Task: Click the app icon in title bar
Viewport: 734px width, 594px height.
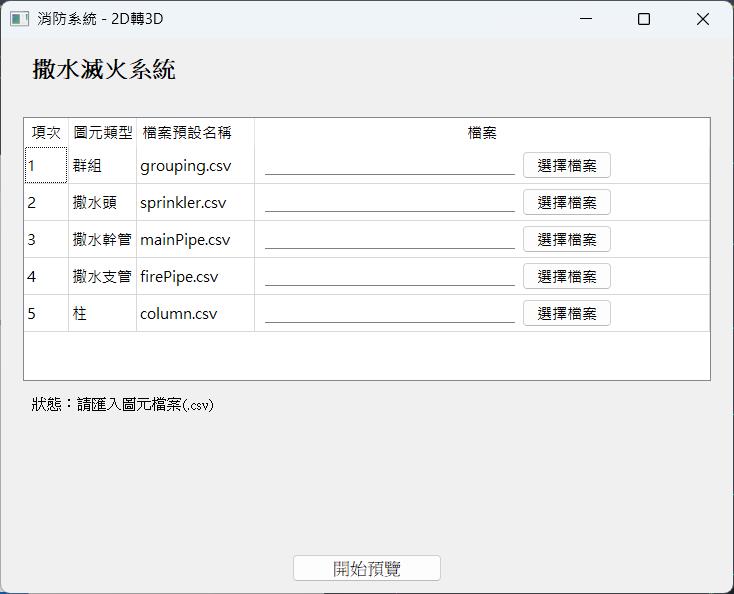Action: (x=19, y=19)
